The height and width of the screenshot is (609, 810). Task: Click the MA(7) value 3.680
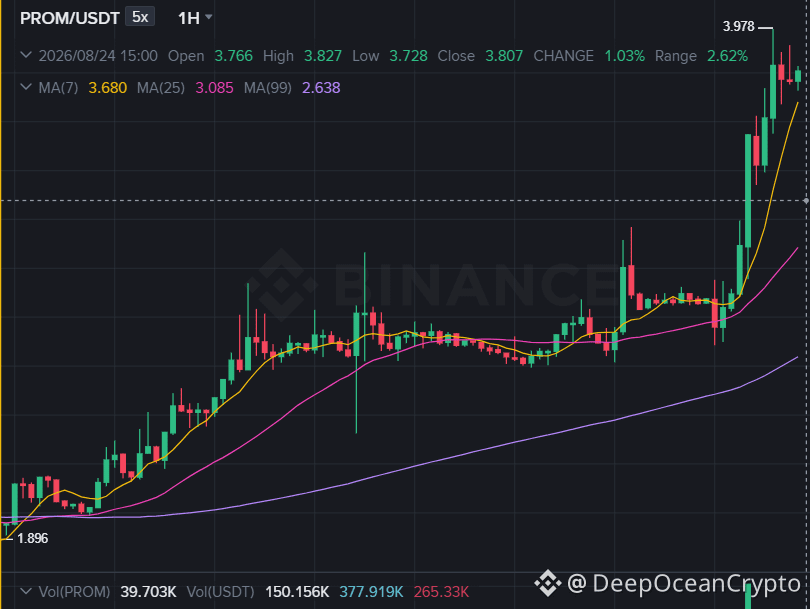point(107,88)
